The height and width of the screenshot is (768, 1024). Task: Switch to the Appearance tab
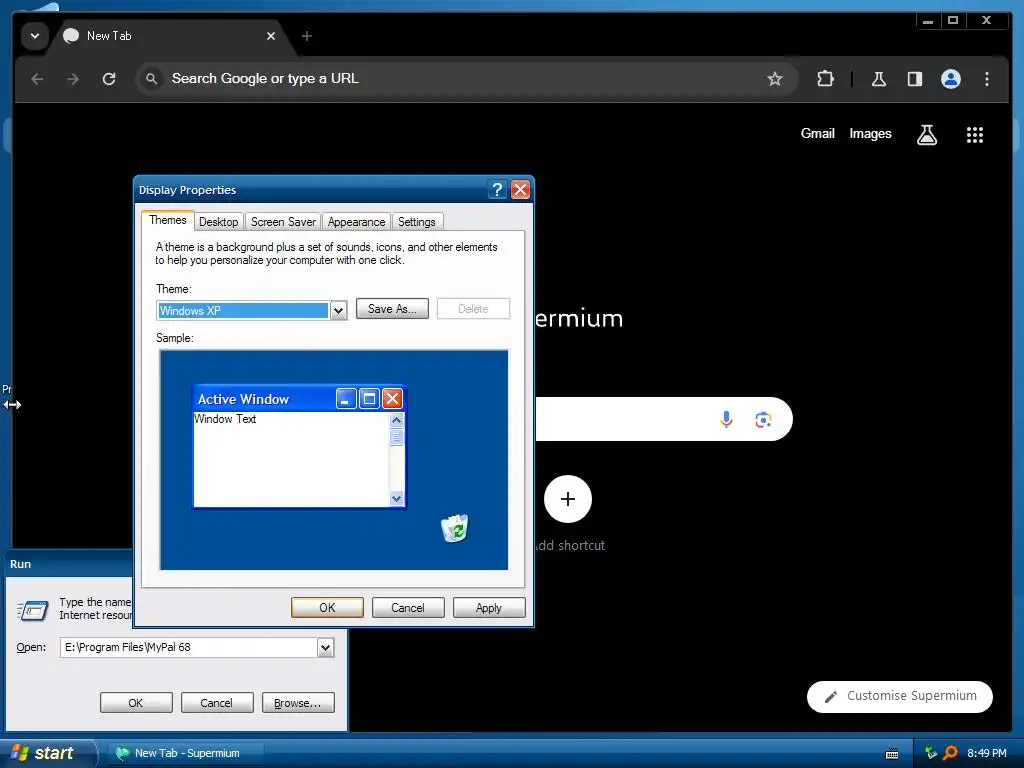[357, 222]
